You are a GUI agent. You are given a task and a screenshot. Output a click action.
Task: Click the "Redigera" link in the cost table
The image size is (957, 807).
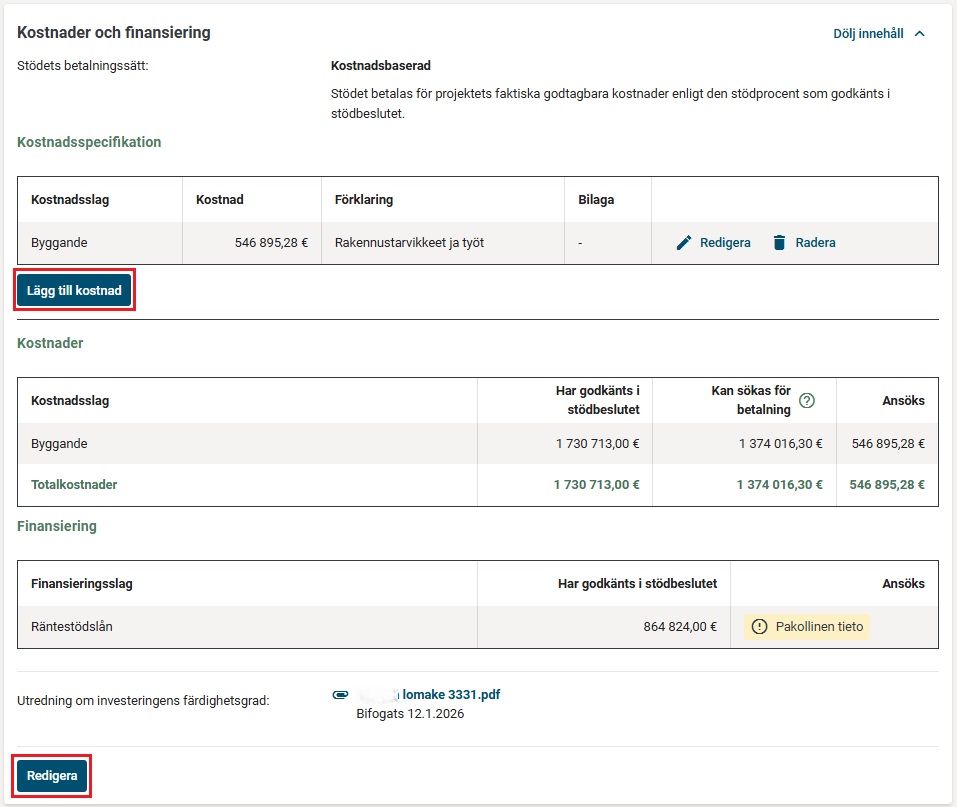pos(726,242)
